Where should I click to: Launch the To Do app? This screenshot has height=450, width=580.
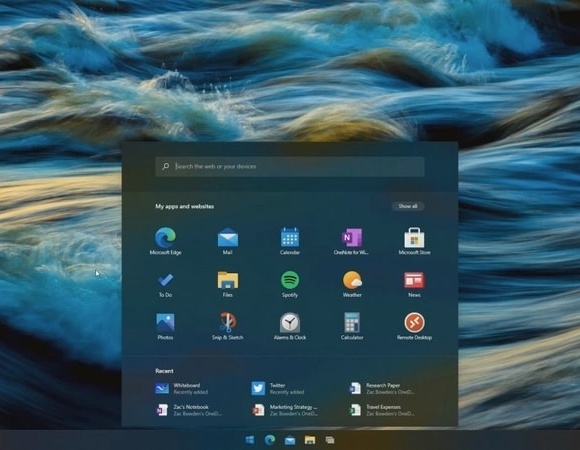165,284
